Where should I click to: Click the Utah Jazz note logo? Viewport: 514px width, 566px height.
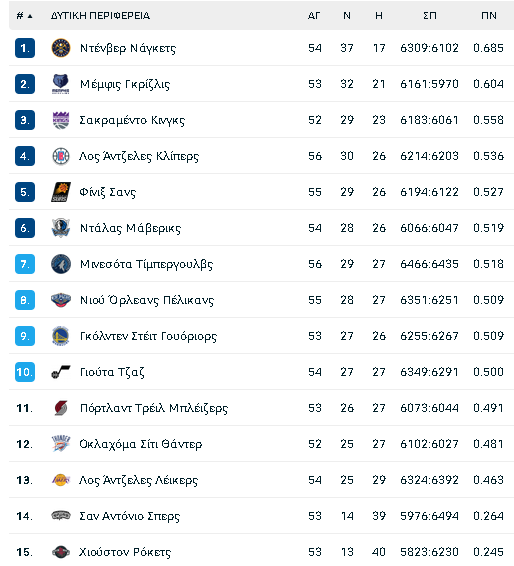coord(61,372)
